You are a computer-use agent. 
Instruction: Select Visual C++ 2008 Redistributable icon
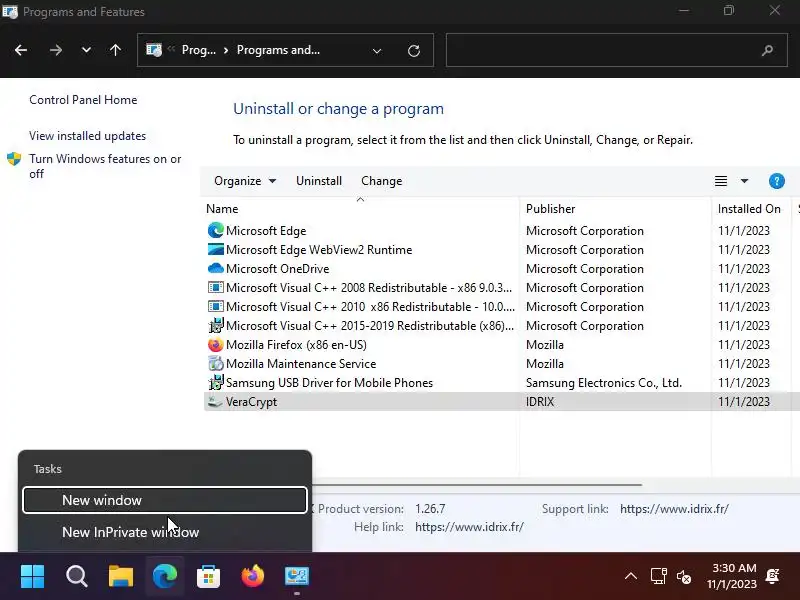216,288
